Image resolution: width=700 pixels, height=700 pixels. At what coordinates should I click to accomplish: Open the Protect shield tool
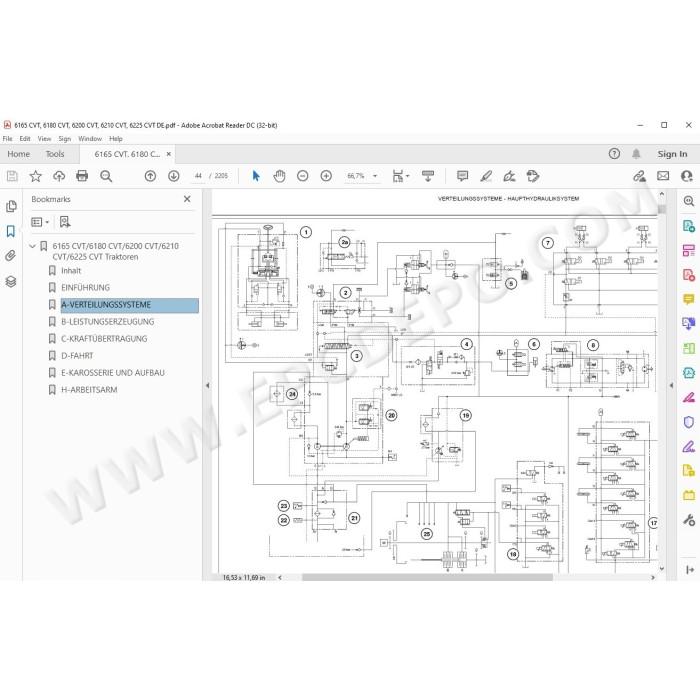point(688,422)
